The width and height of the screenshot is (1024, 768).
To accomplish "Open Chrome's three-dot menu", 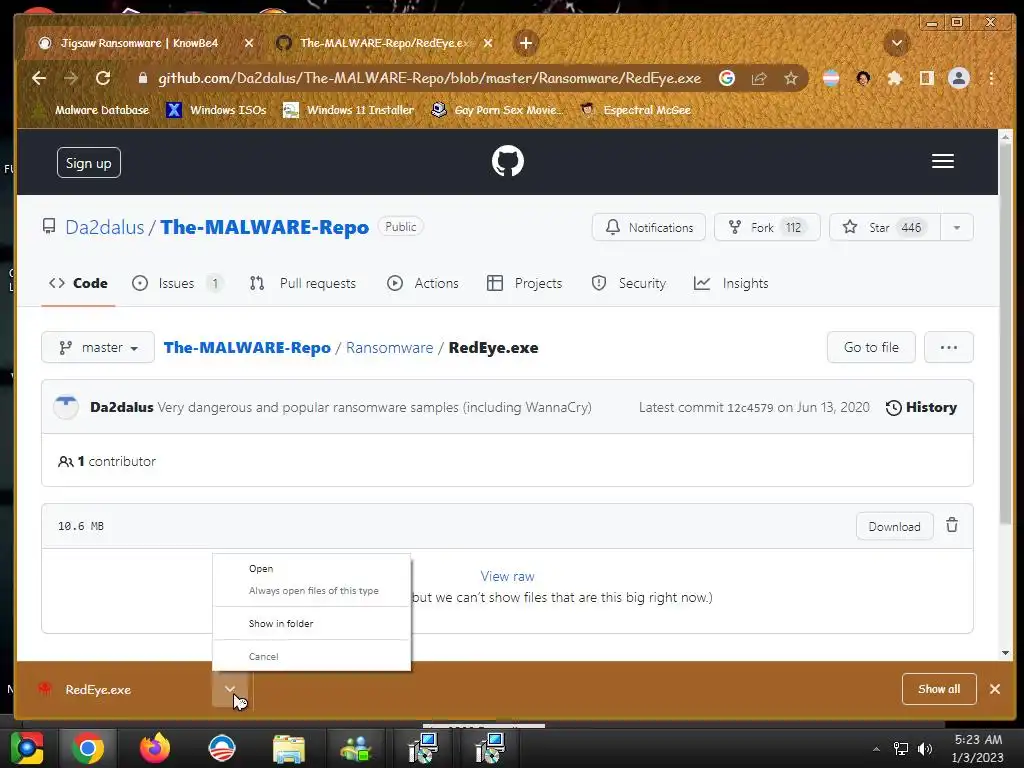I will (x=991, y=78).
